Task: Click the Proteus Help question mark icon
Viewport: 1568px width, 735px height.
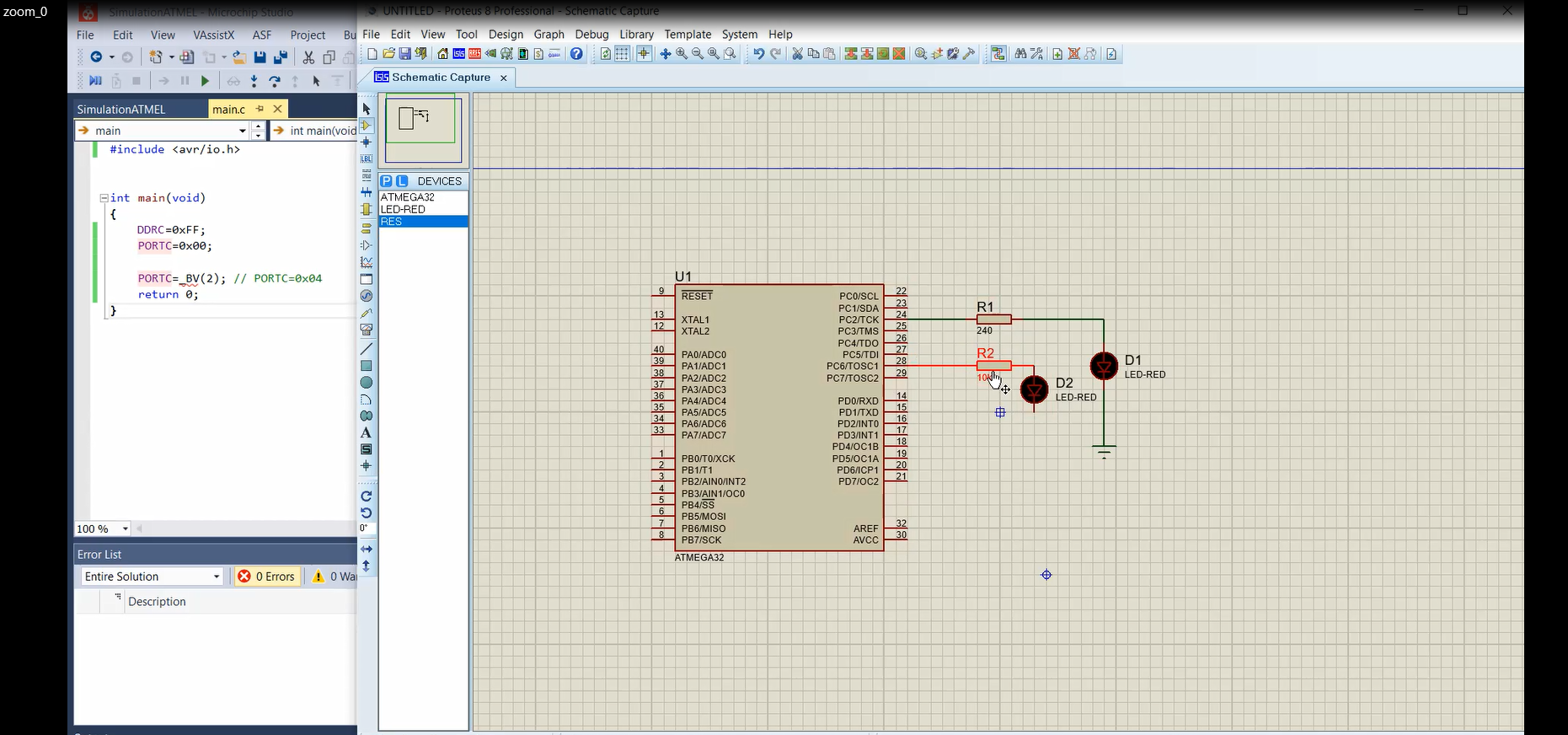Action: click(576, 54)
